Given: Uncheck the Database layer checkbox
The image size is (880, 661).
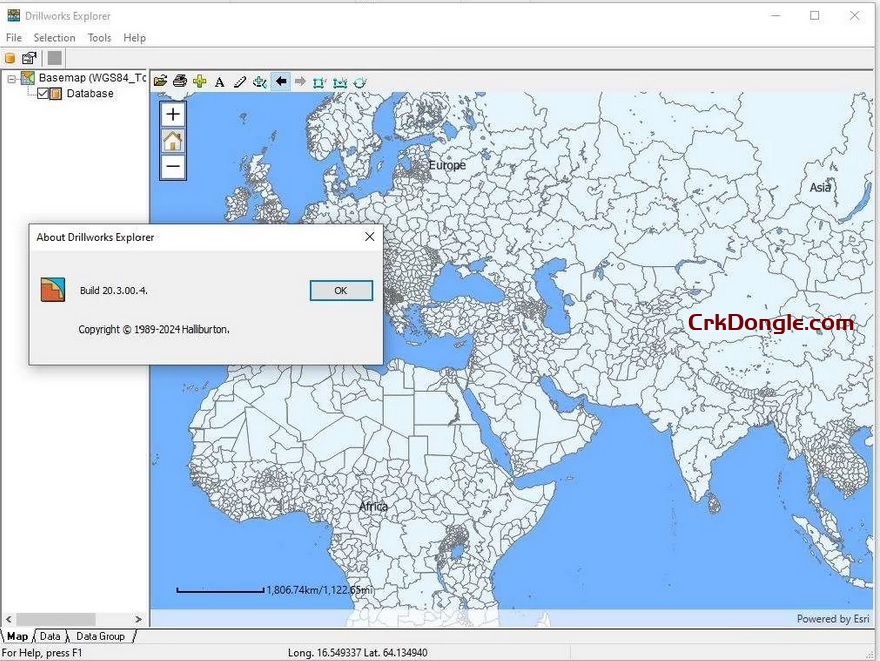Looking at the screenshot, I should 42,92.
